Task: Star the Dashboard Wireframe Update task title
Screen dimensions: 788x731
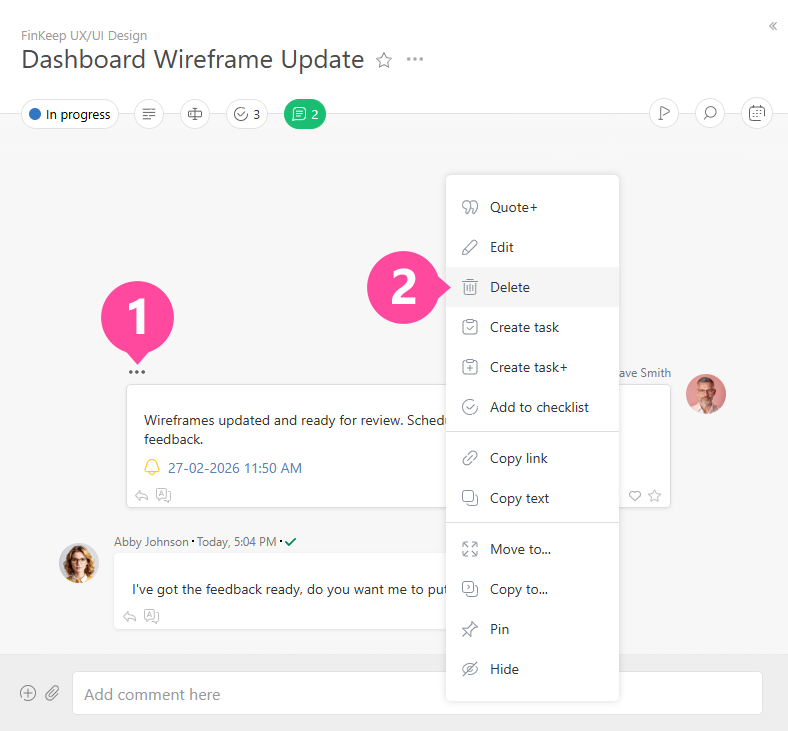Action: click(x=384, y=60)
